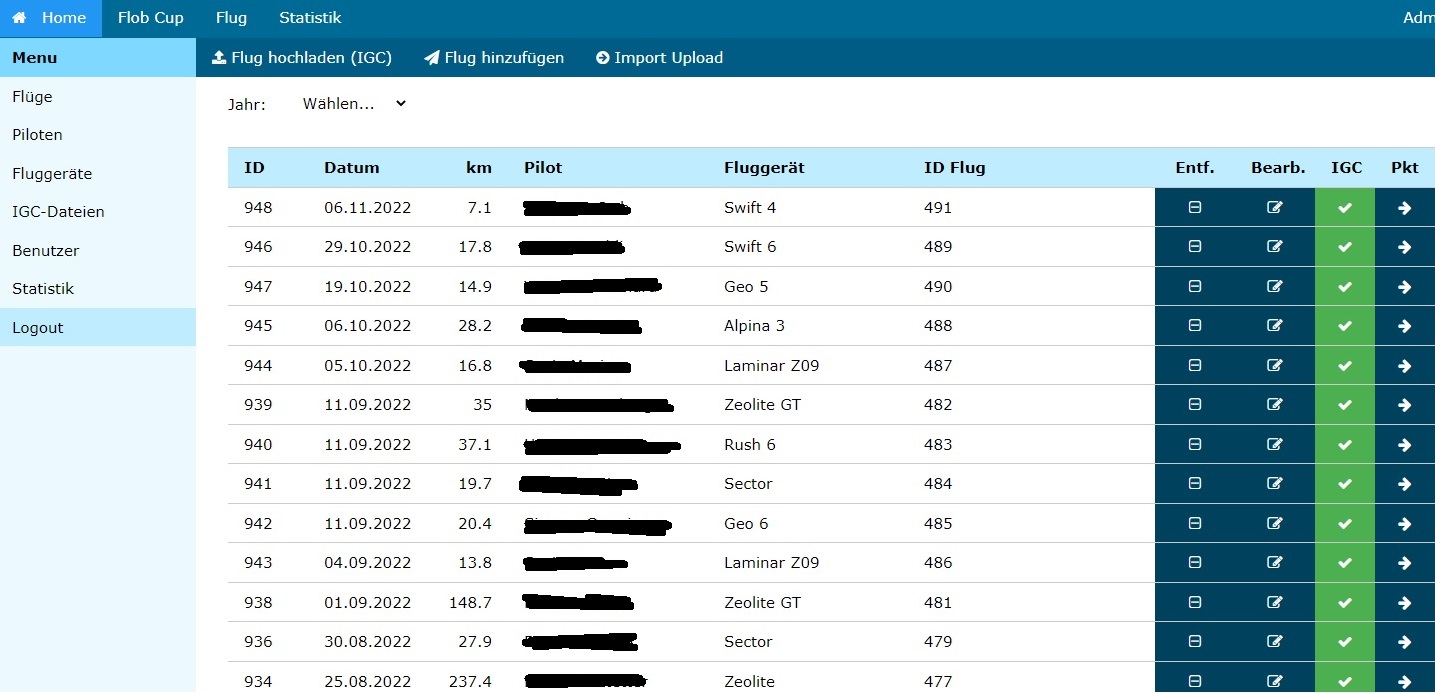The image size is (1435, 693).
Task: Sort the table by the Datum column header
Action: point(352,167)
